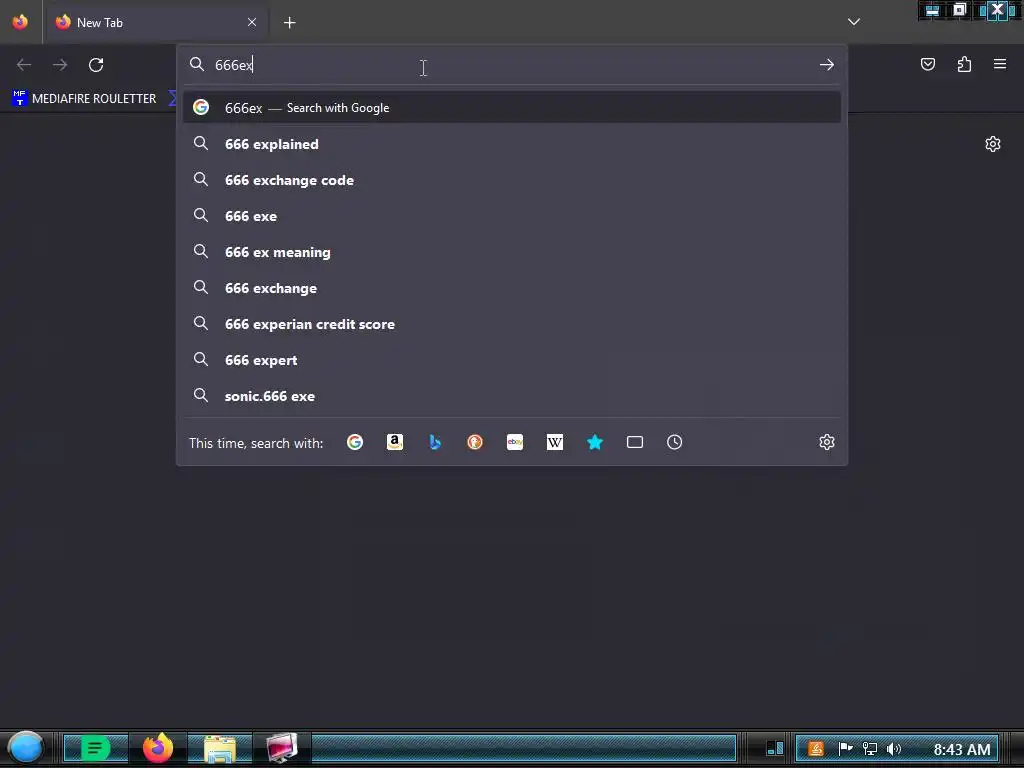Choose suggestion '666 expert'
The height and width of the screenshot is (768, 1024).
point(512,360)
